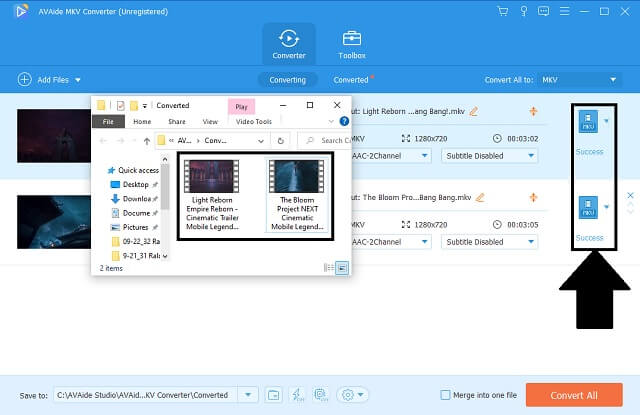The height and width of the screenshot is (415, 640).
Task: Open Subtitle Disabled dropdown in Light Reborn row
Action: [489, 155]
